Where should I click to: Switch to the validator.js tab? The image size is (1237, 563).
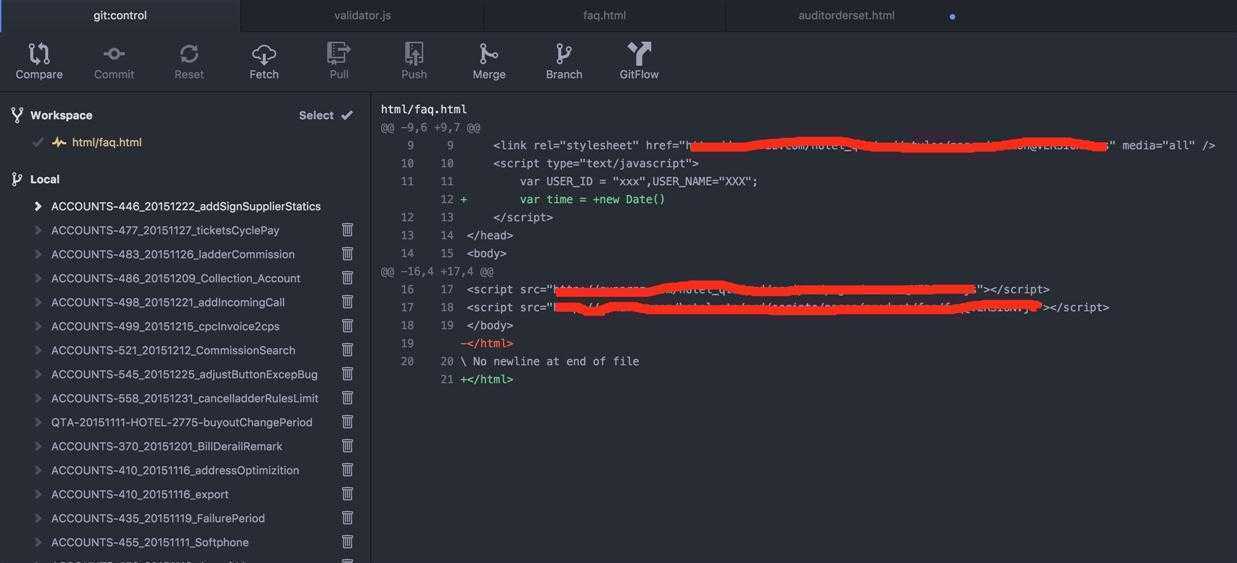tap(362, 15)
